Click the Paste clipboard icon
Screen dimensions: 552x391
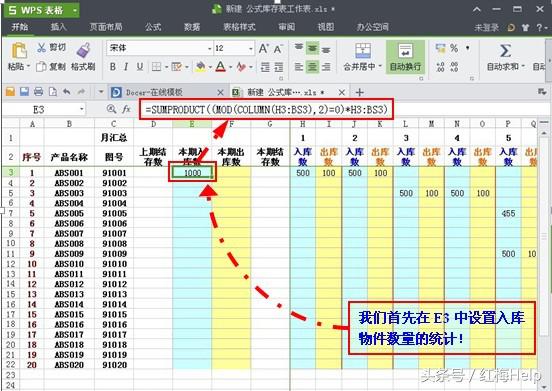pos(19,51)
